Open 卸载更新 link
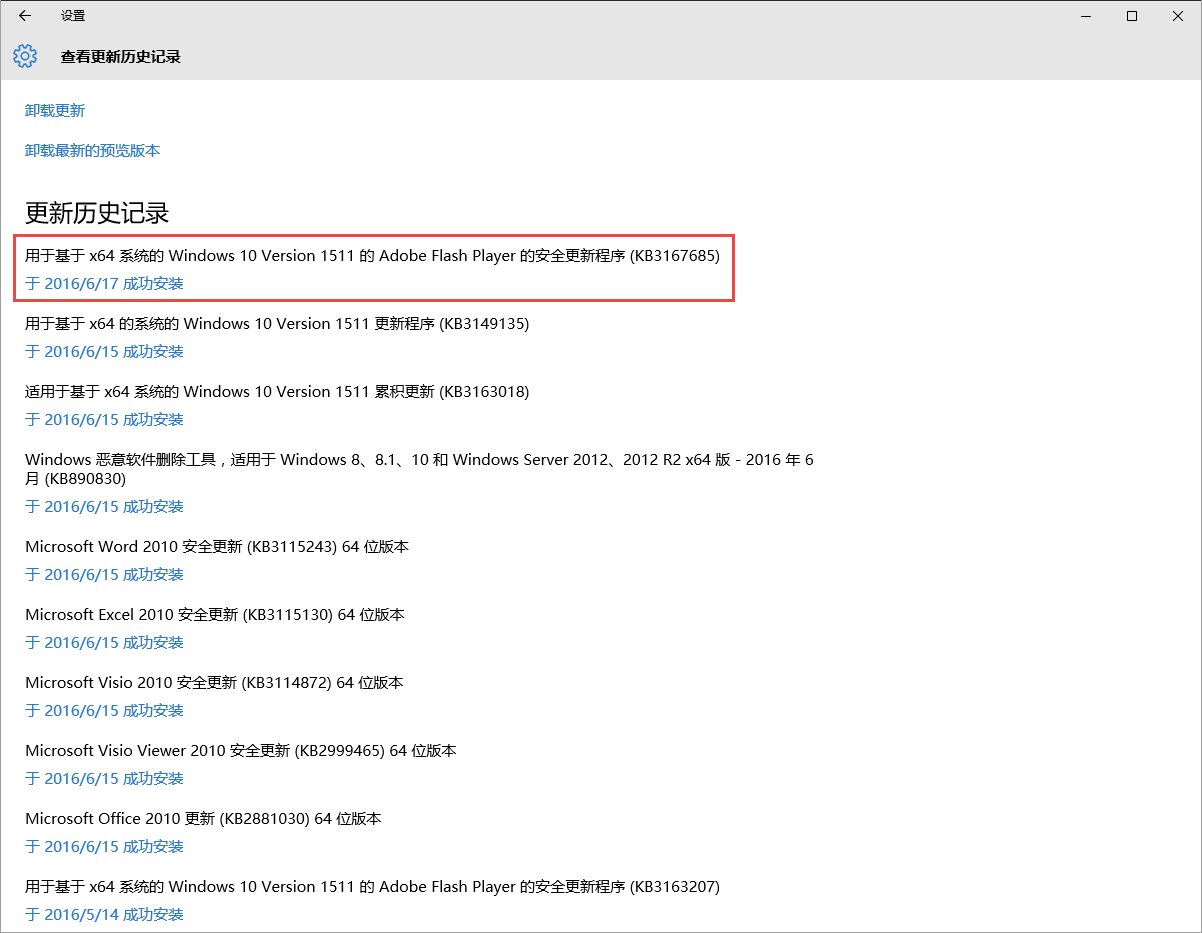 [x=54, y=110]
